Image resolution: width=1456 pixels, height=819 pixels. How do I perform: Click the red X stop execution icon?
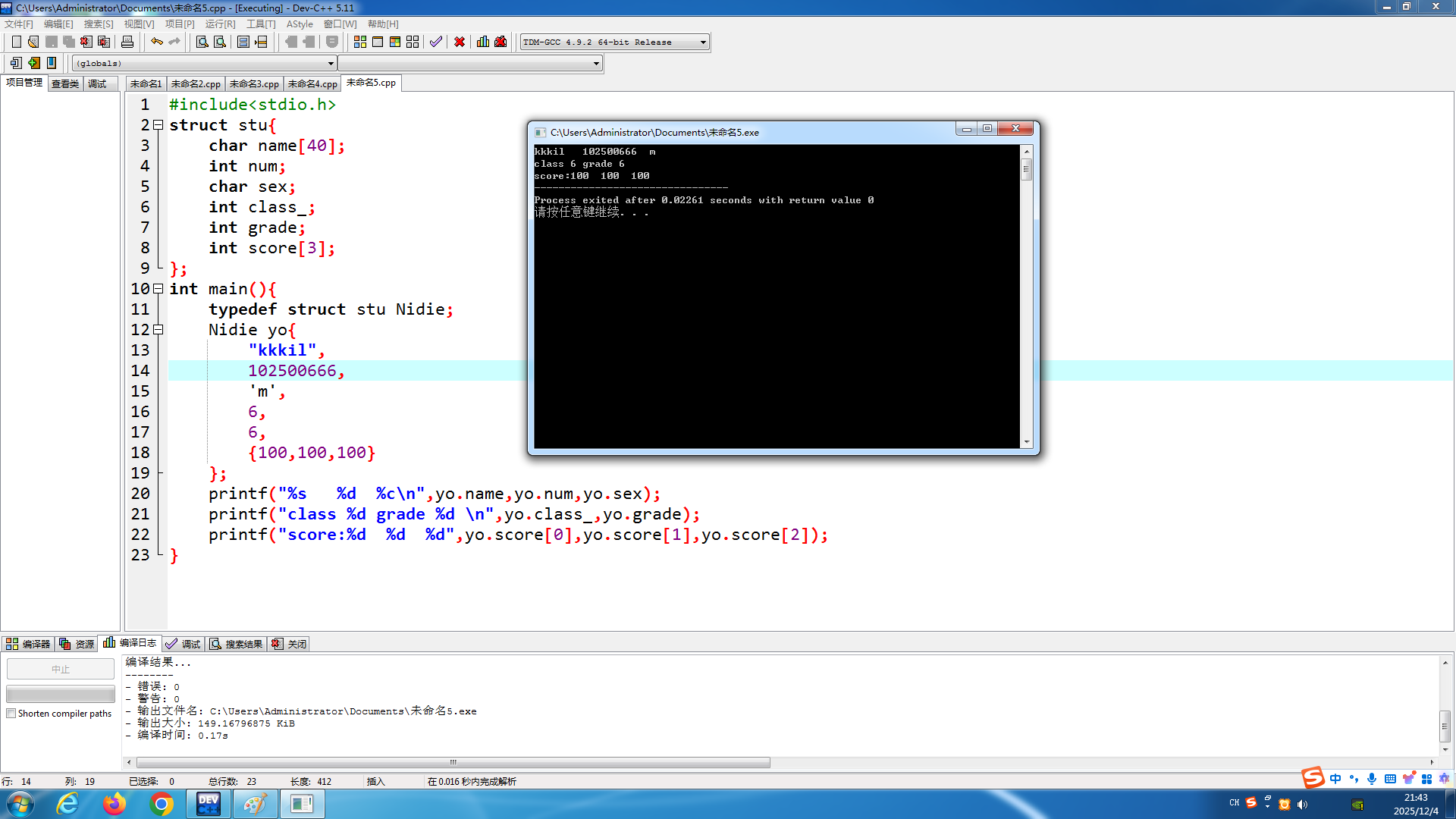[x=459, y=42]
